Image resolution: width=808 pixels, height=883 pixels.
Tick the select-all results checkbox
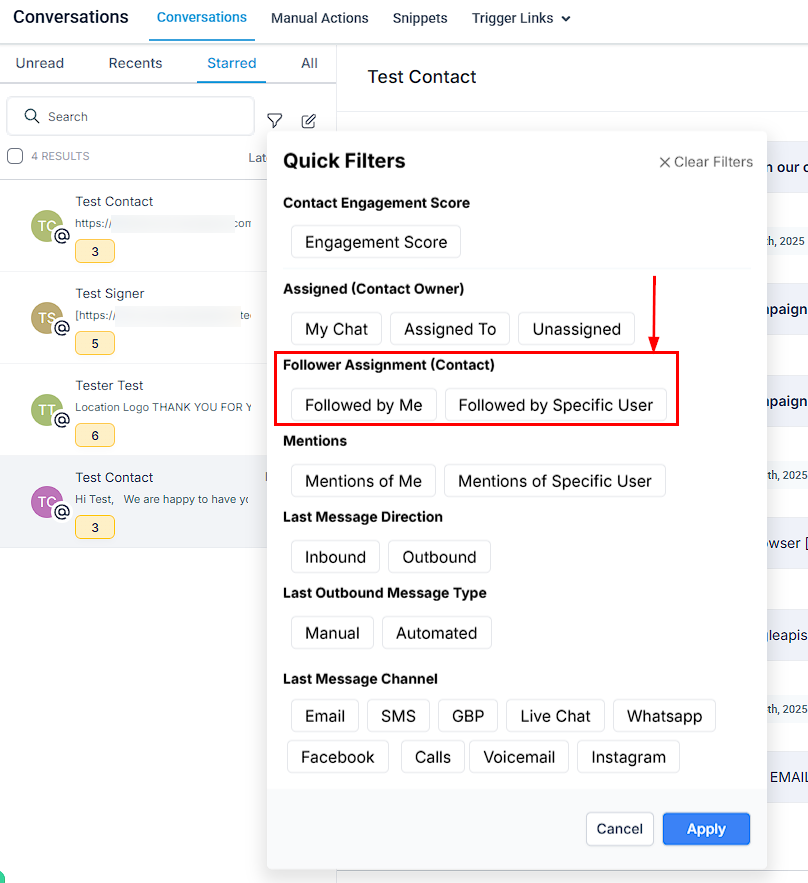tap(15, 156)
